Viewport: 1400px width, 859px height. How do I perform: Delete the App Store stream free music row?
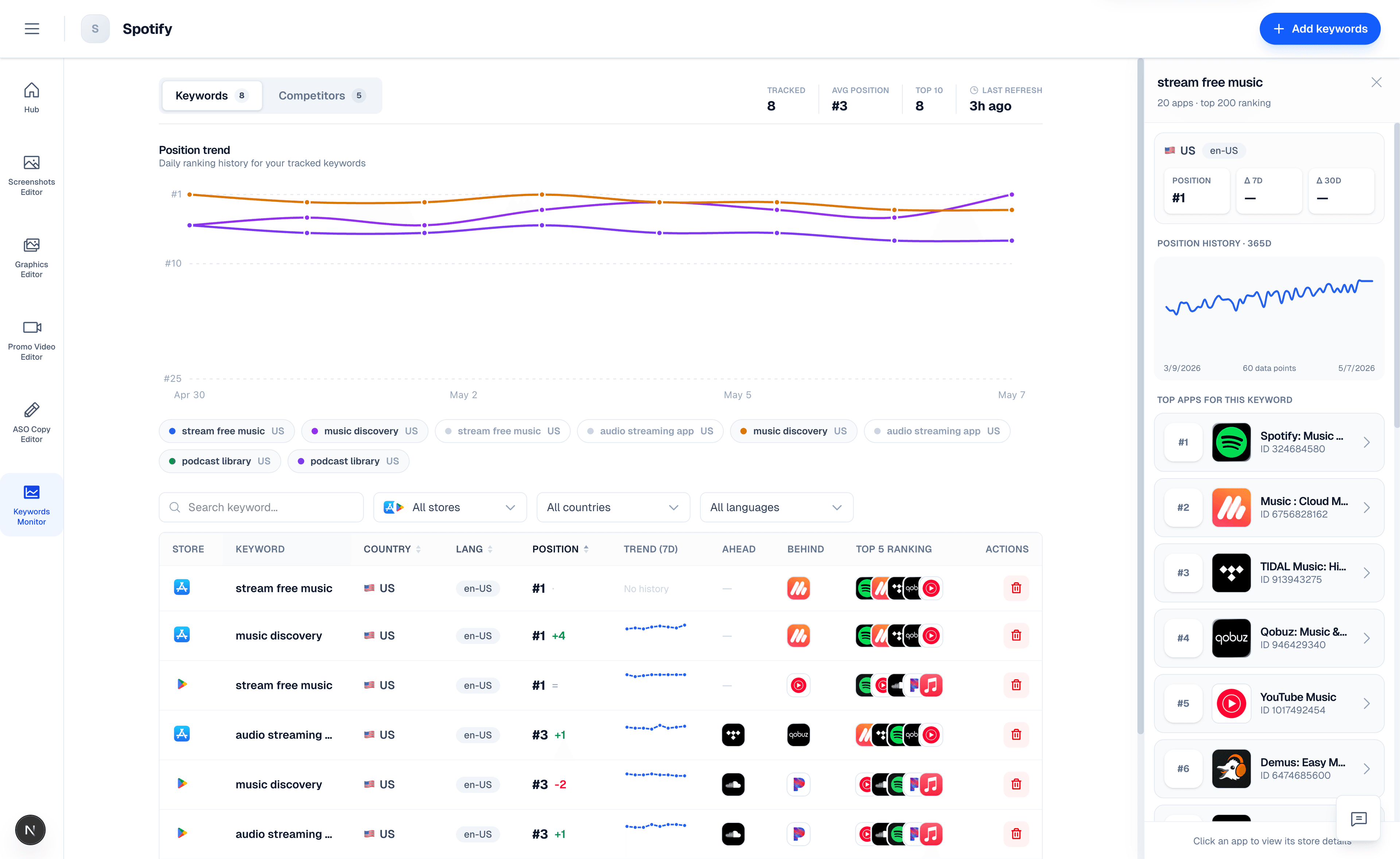(x=1016, y=588)
